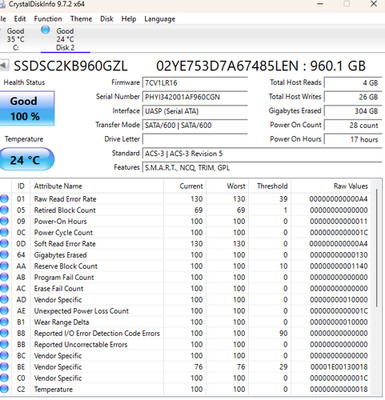Click the previous disk arrow beside SSDSC2KB960GZL
385x400 pixels.
(4, 65)
